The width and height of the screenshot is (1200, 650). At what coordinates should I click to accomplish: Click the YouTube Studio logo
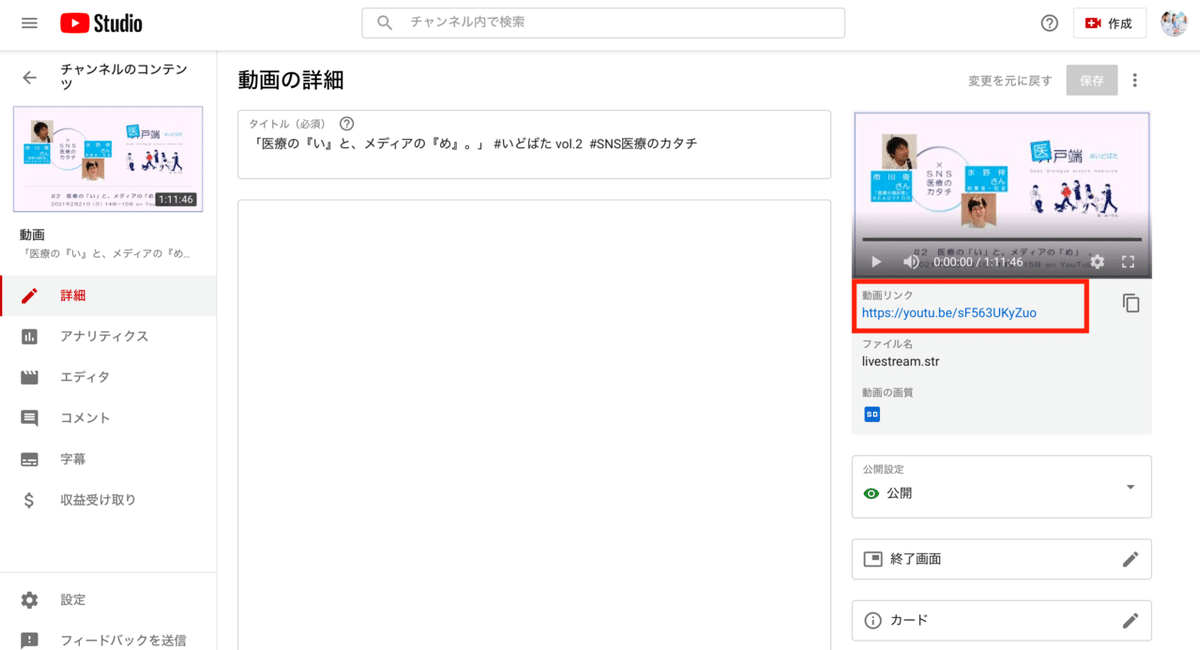[x=101, y=23]
